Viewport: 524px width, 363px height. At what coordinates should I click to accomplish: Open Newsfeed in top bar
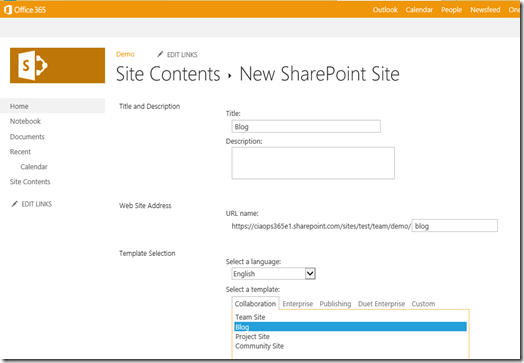point(485,10)
